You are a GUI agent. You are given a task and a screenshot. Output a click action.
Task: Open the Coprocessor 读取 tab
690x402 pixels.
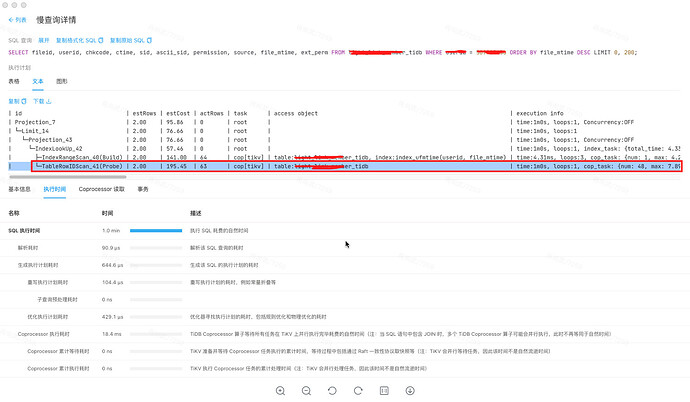point(101,188)
